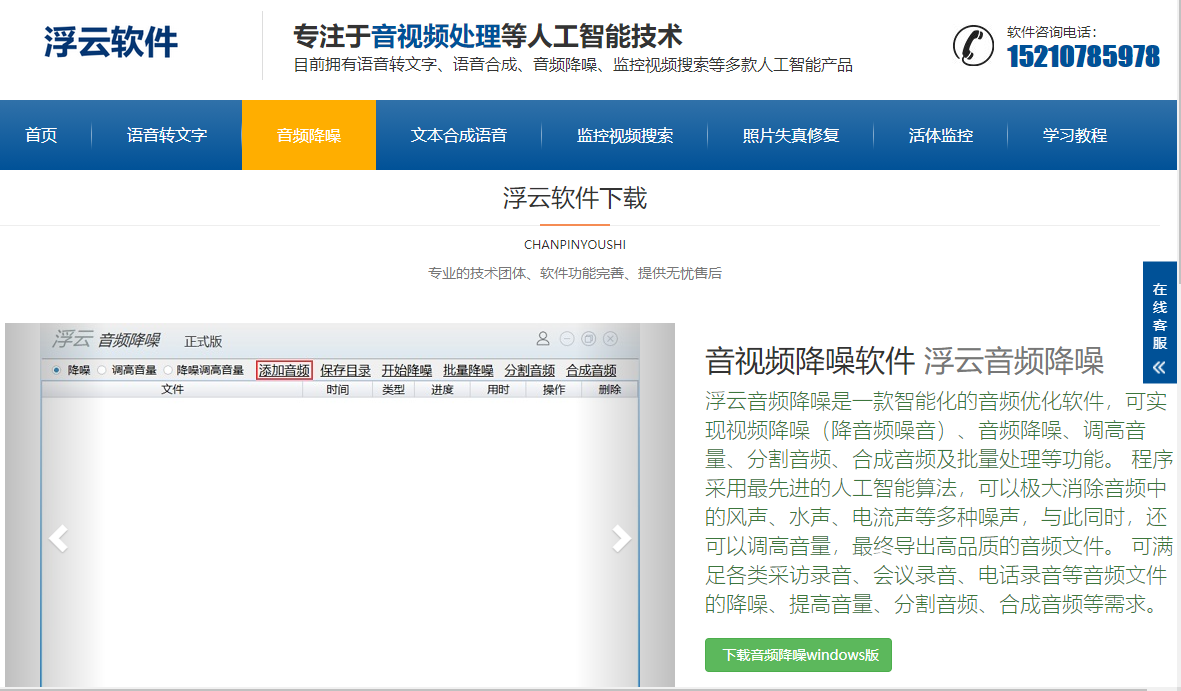This screenshot has width=1181, height=691.
Task: Click the 分割音频 link
Action: point(529,370)
